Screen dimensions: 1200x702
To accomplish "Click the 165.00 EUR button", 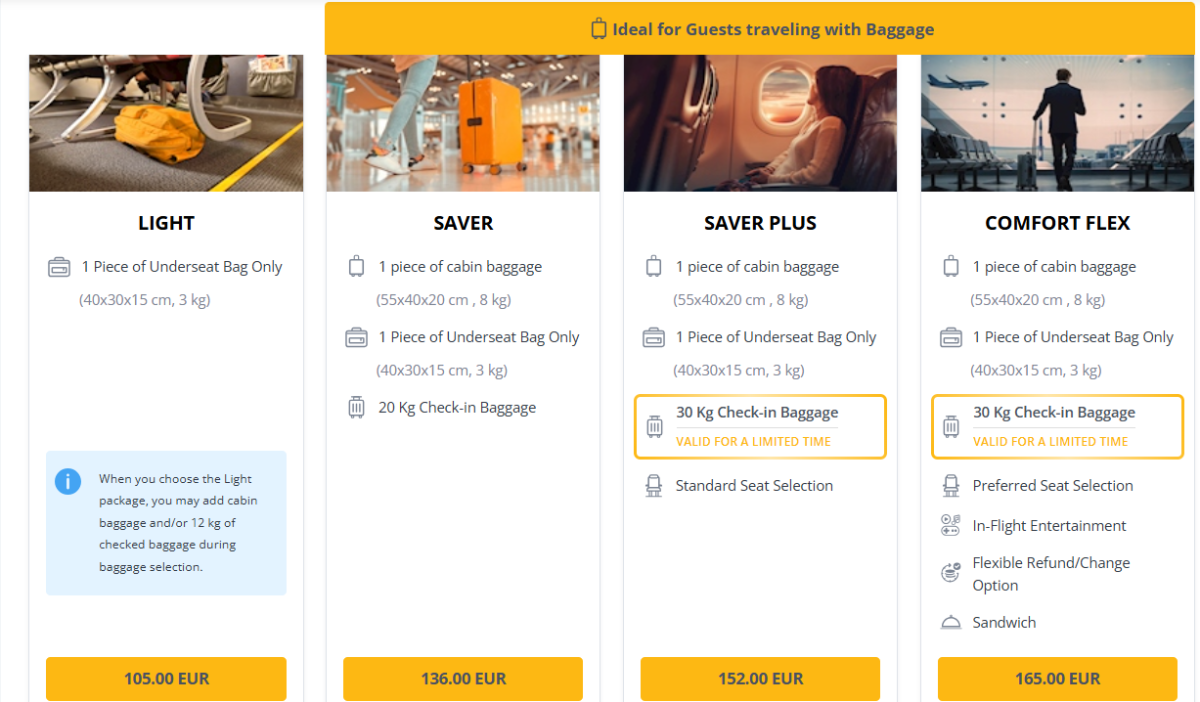I will [1057, 678].
